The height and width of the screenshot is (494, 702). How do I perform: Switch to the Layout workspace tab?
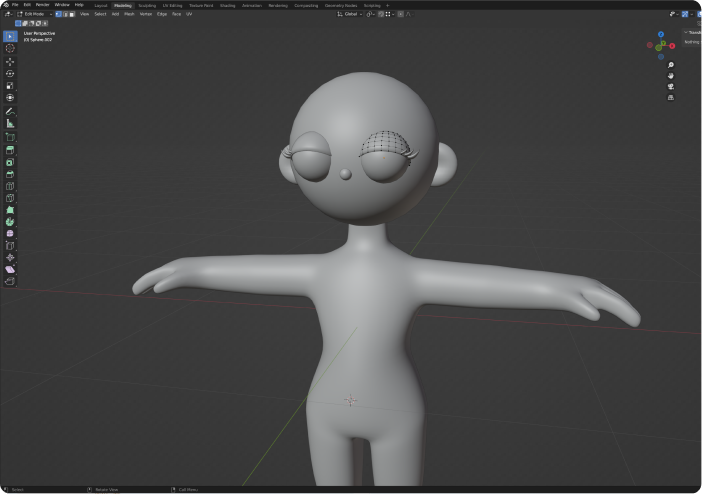tap(101, 5)
